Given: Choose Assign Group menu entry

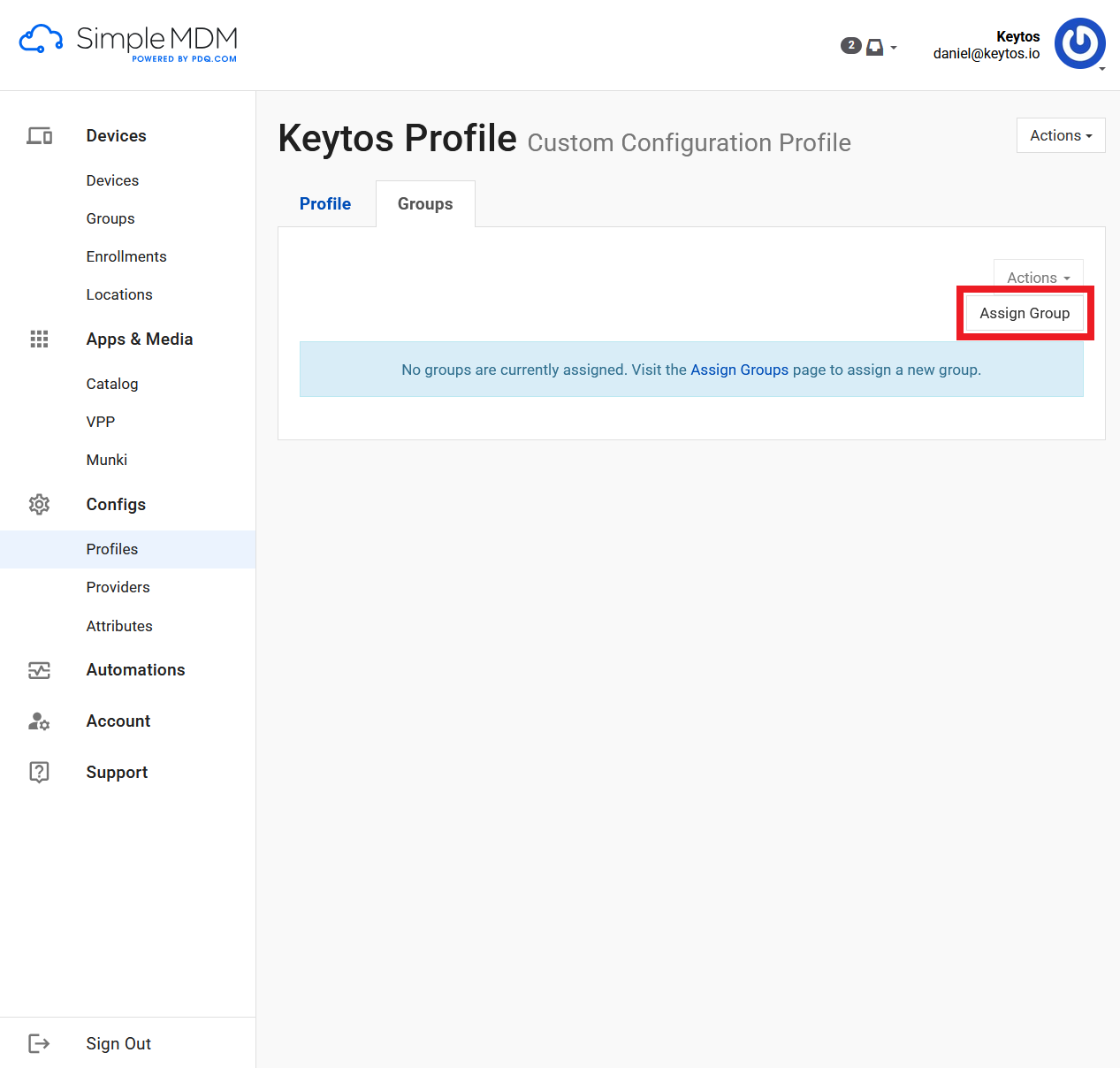Looking at the screenshot, I should pos(1025,313).
